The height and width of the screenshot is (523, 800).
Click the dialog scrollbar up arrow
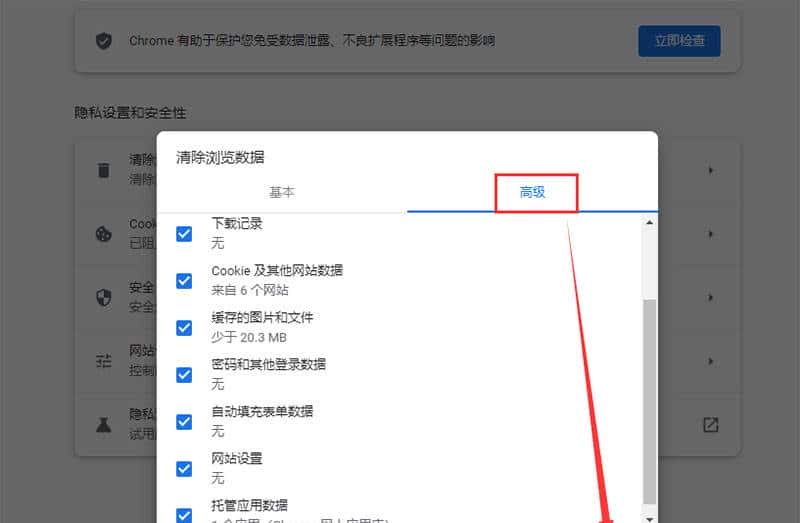point(649,222)
